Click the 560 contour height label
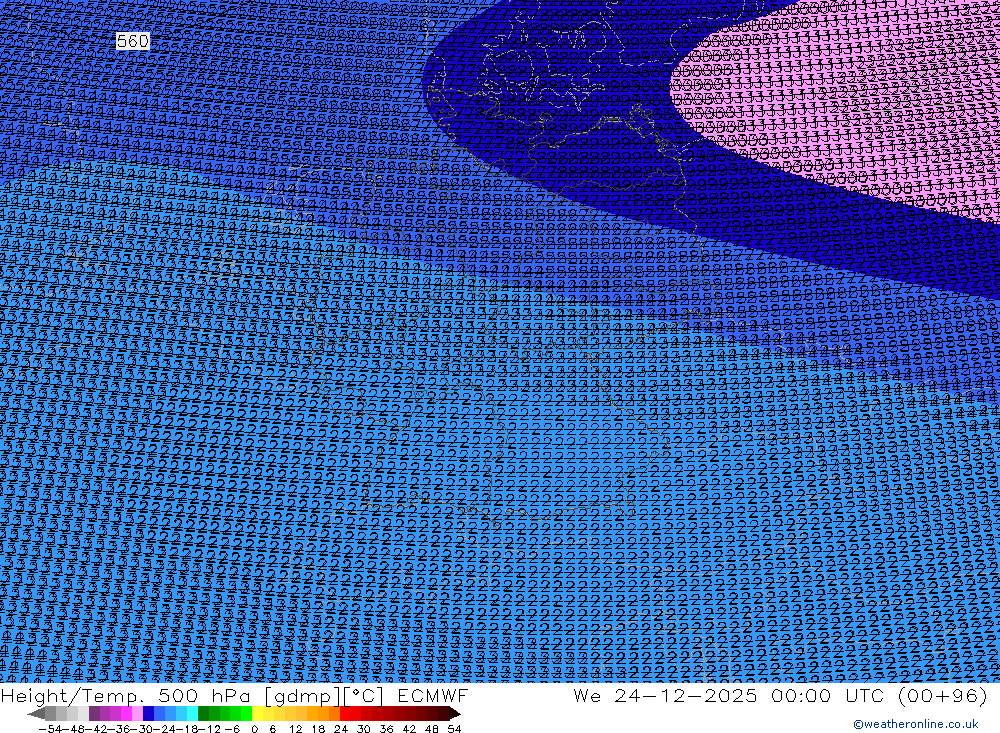 (x=133, y=41)
